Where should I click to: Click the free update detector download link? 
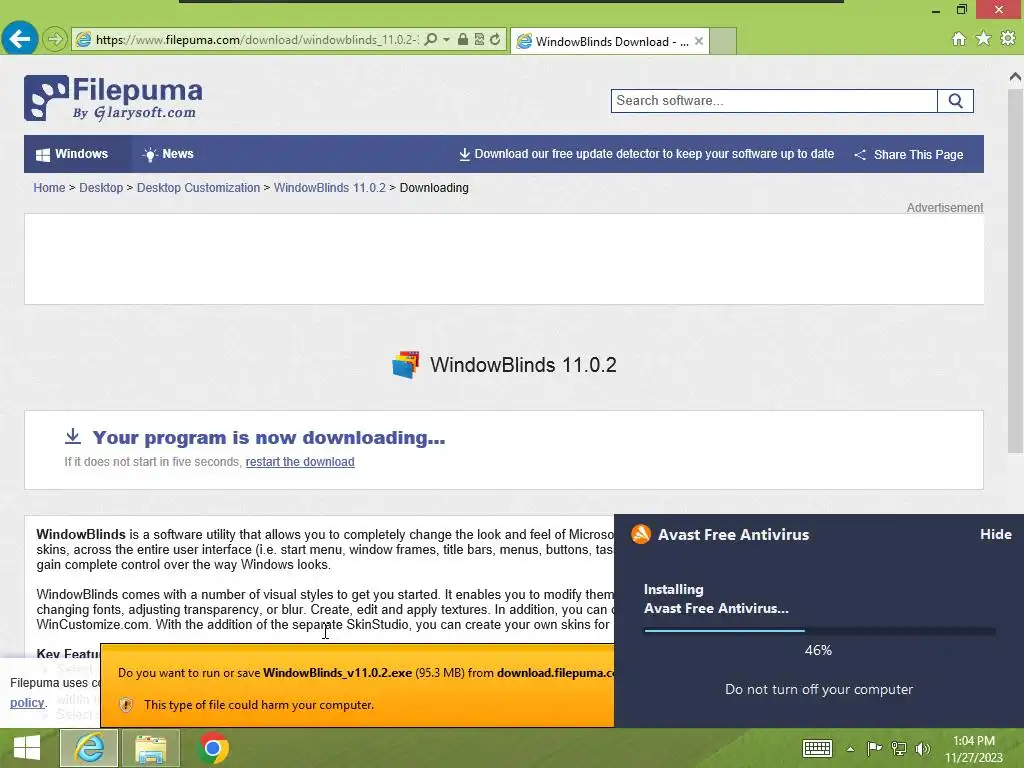(x=647, y=154)
